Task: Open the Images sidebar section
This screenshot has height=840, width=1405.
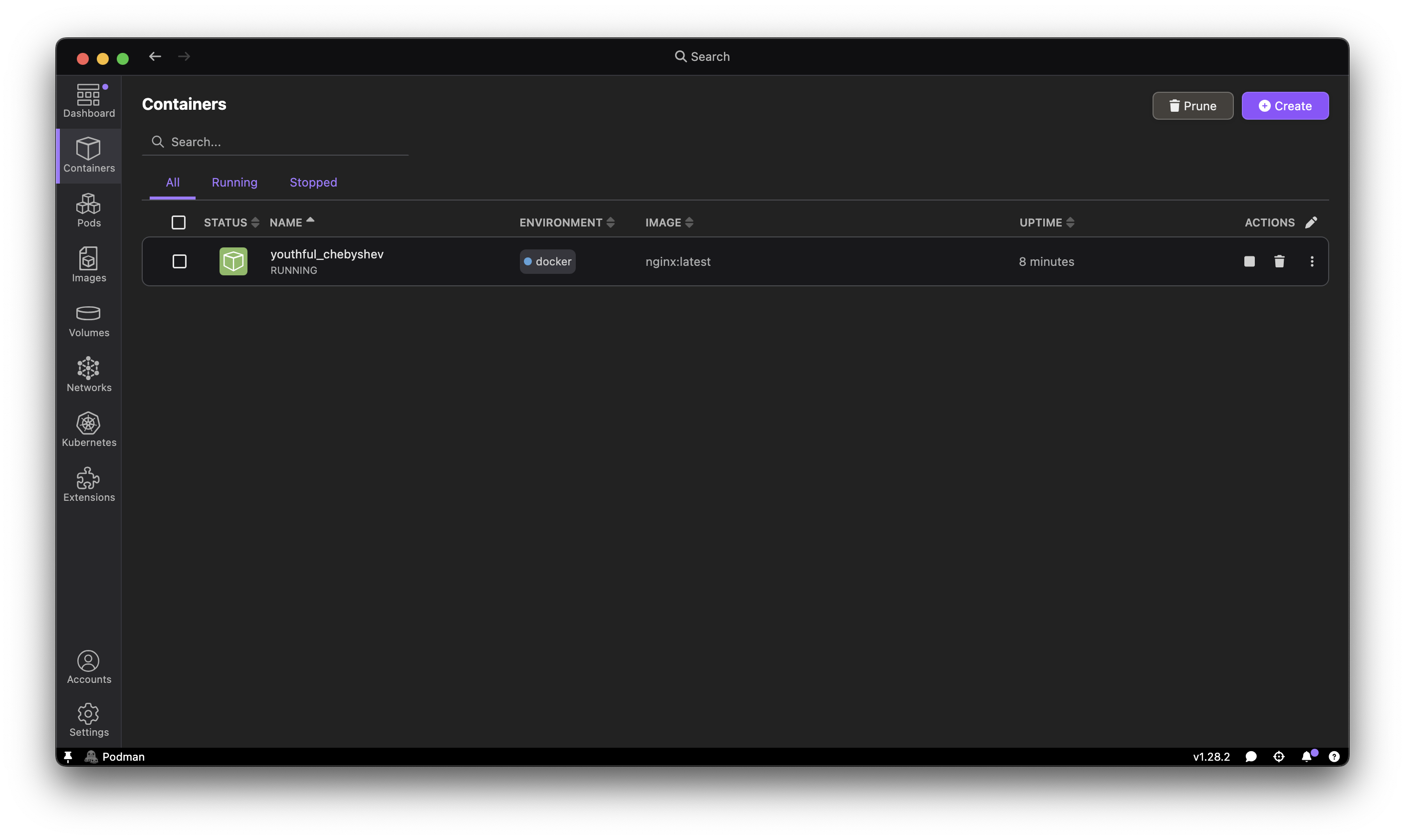Action: point(89,265)
